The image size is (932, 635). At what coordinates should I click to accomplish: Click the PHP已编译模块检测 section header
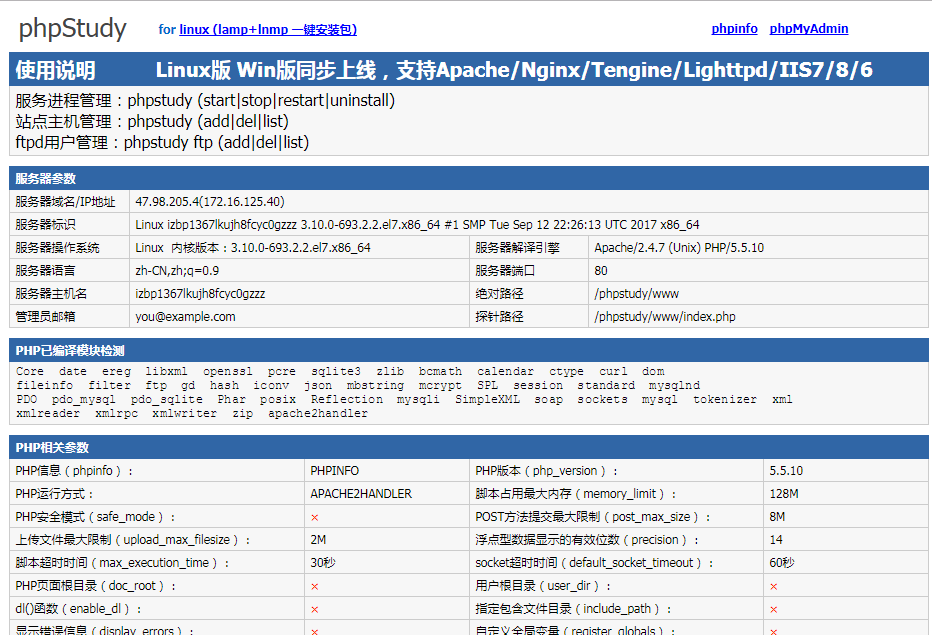click(x=70, y=351)
